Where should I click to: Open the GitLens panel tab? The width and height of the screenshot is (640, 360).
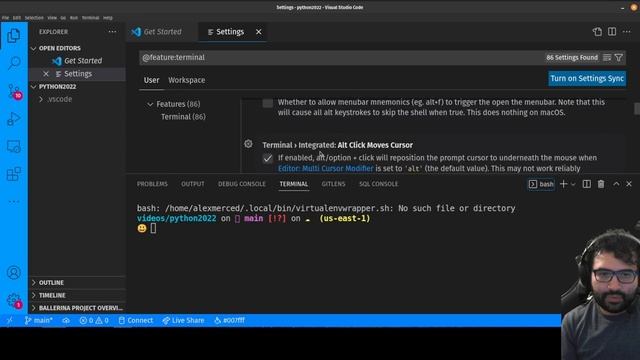click(333, 184)
